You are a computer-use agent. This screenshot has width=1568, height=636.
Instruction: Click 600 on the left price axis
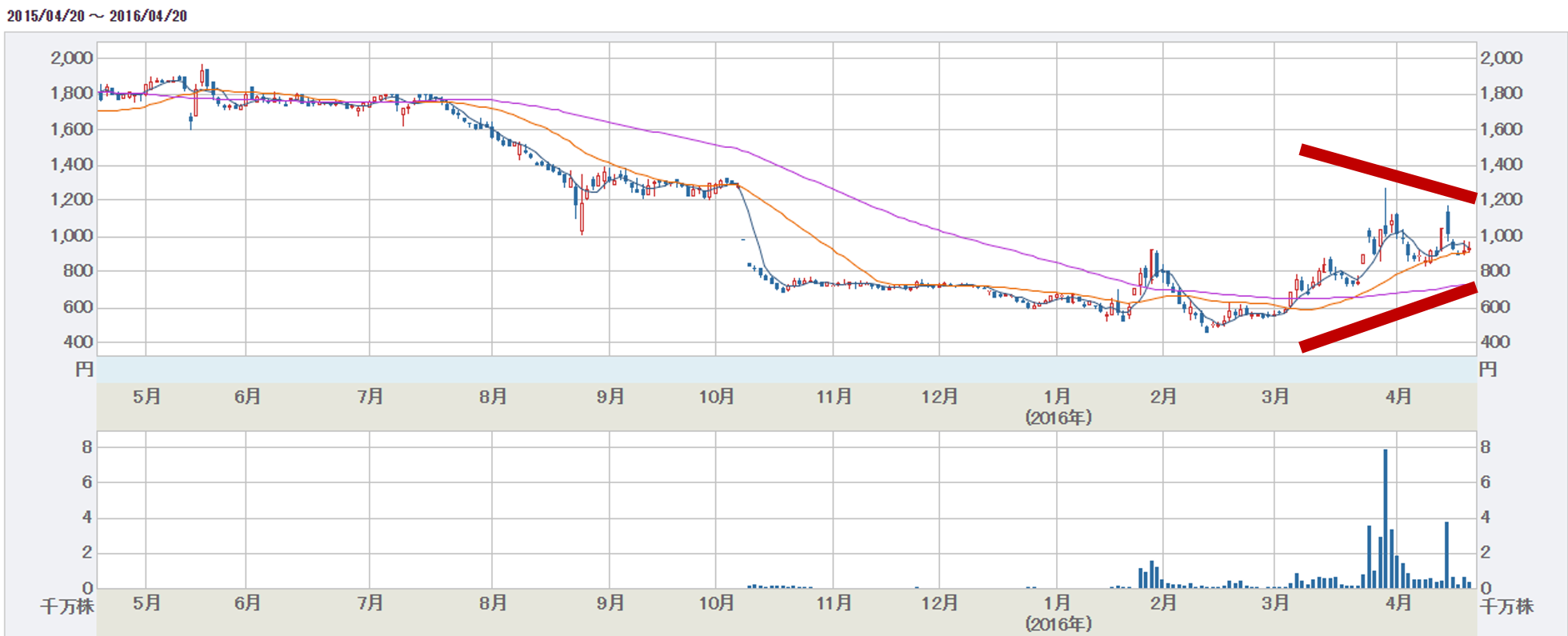[78, 306]
